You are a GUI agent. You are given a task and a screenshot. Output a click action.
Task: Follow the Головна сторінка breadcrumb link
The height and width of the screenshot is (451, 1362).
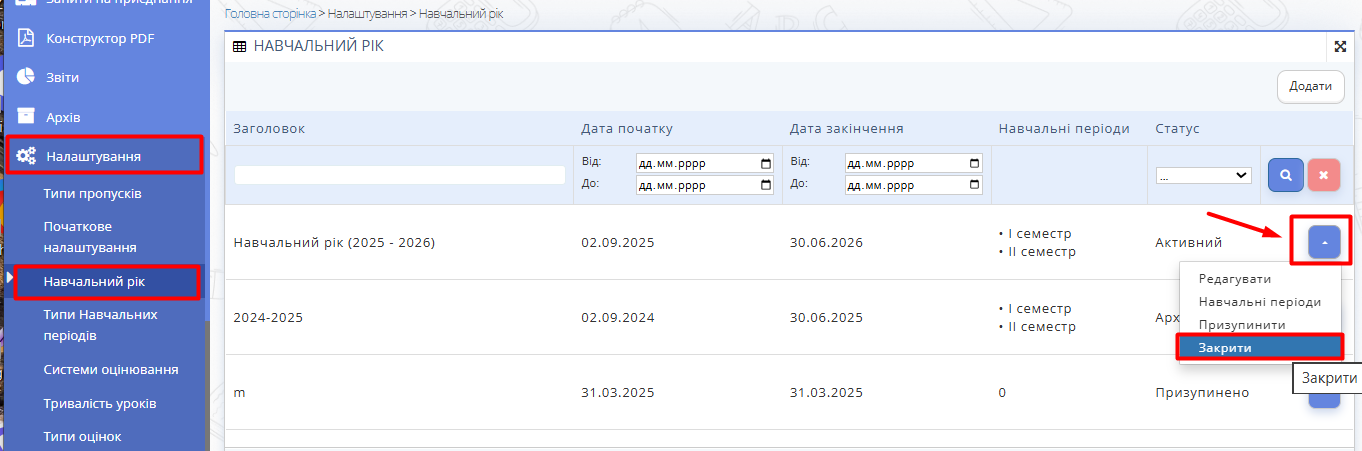tap(270, 14)
